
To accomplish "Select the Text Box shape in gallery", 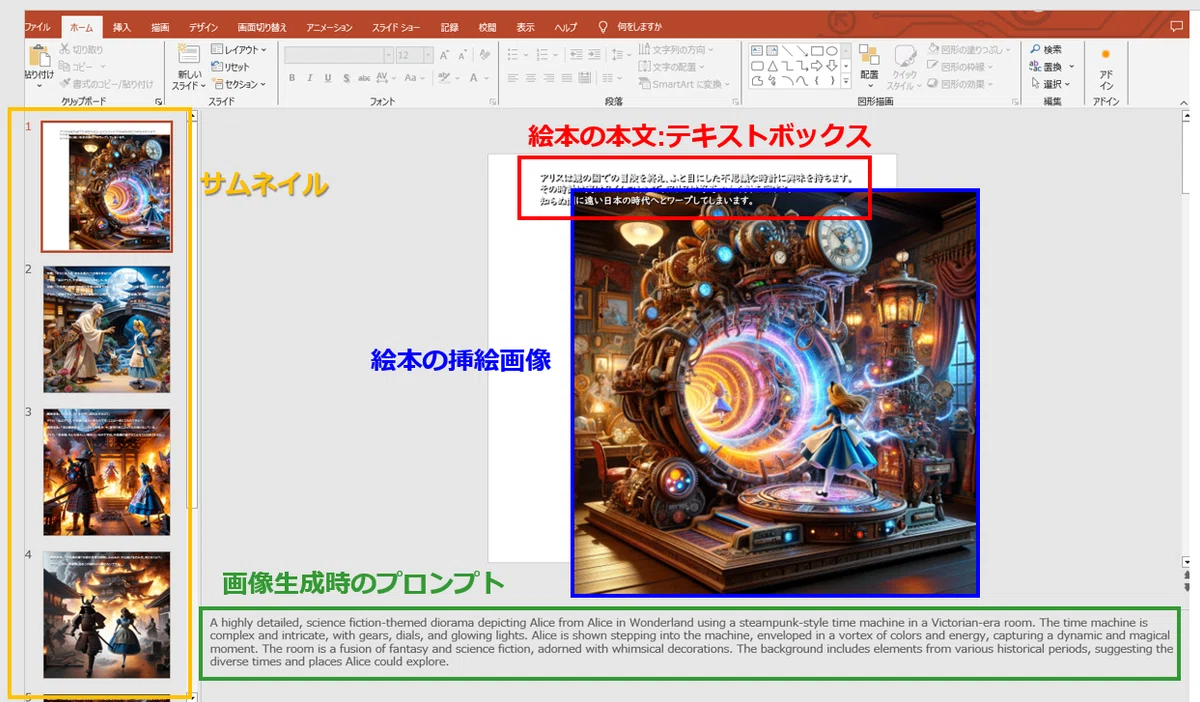I will [x=757, y=50].
